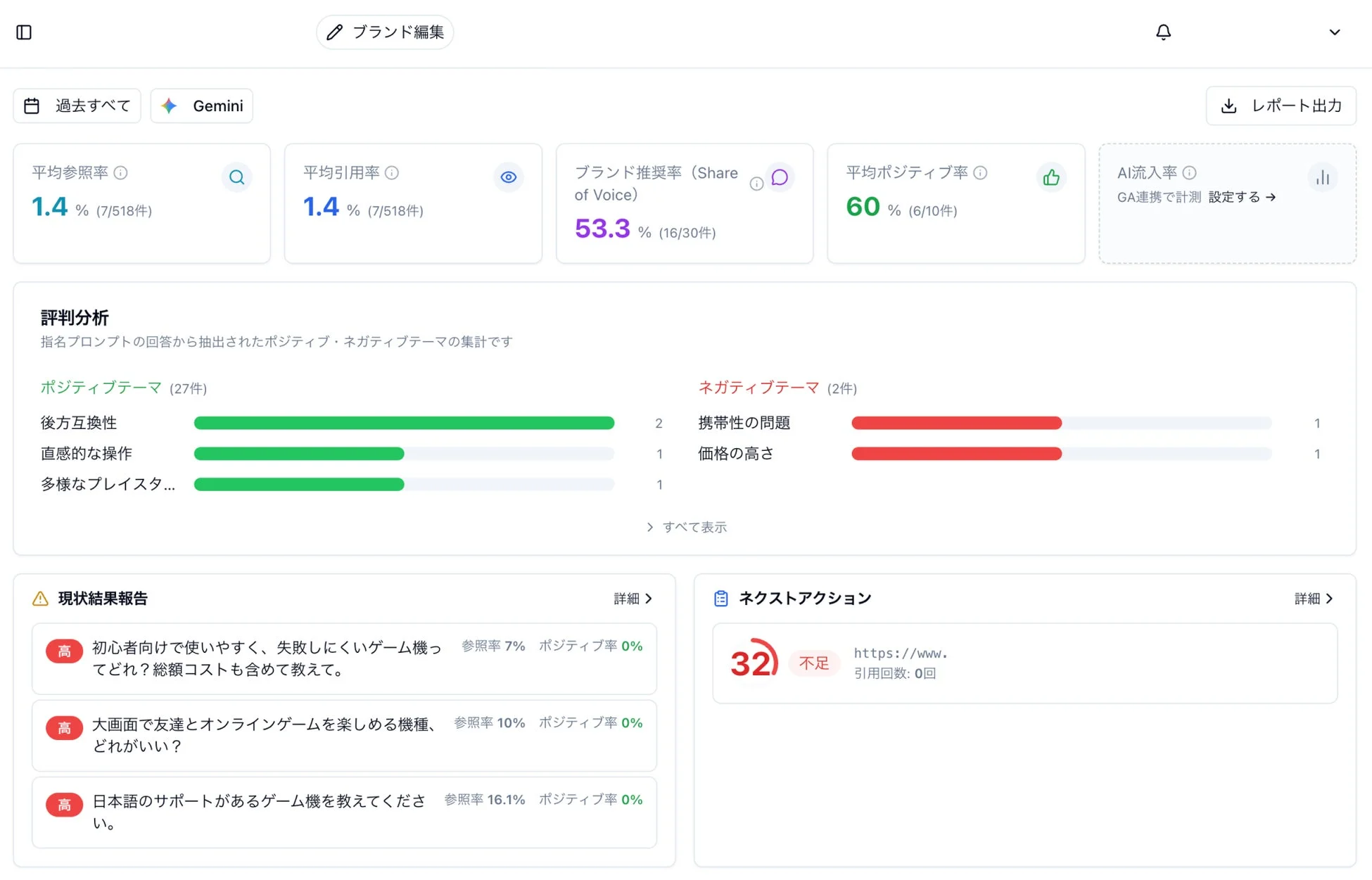The width and height of the screenshot is (1372, 880).
Task: Click the レポート出力 button
Action: coord(1281,106)
